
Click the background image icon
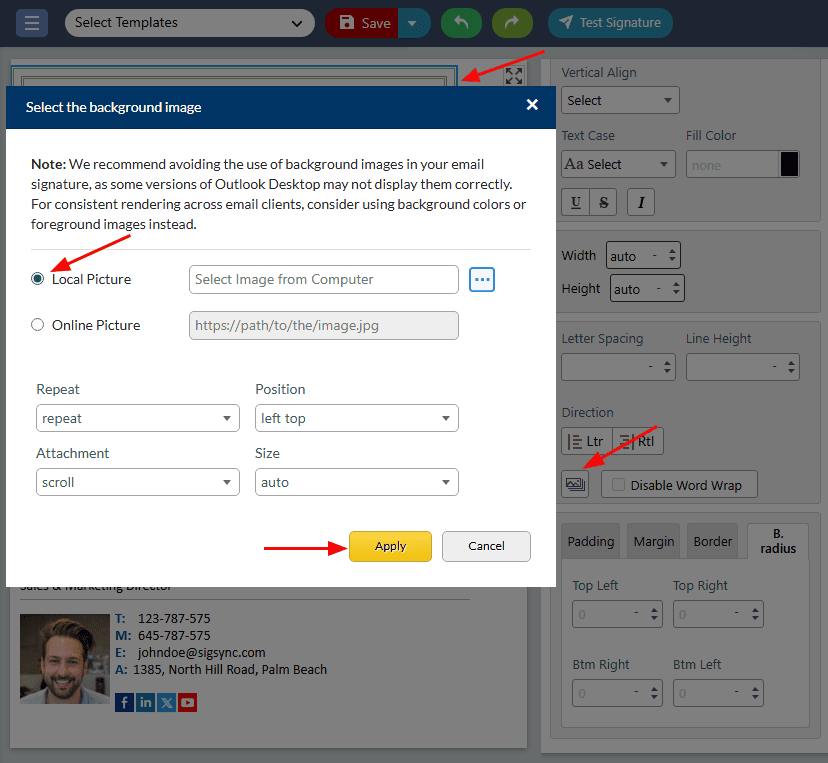(575, 484)
